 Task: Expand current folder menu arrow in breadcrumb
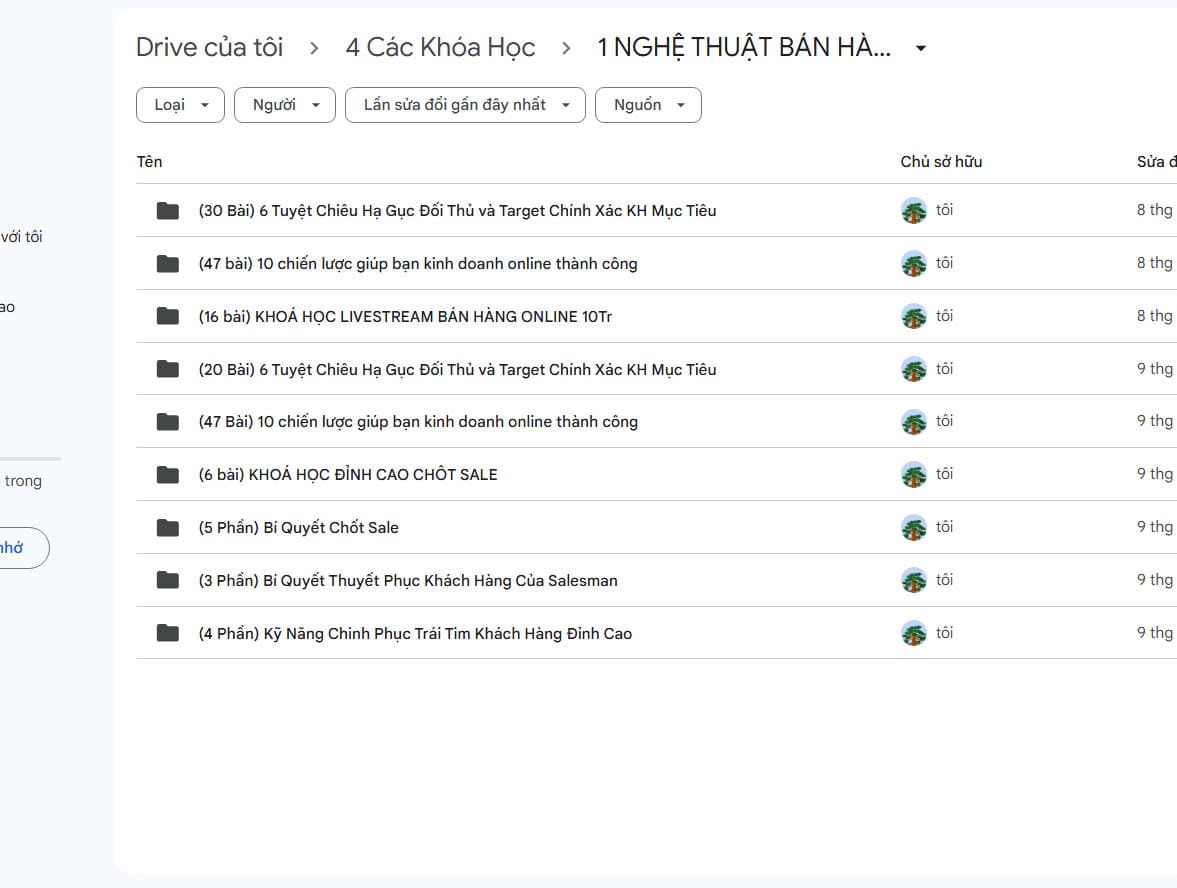point(920,48)
